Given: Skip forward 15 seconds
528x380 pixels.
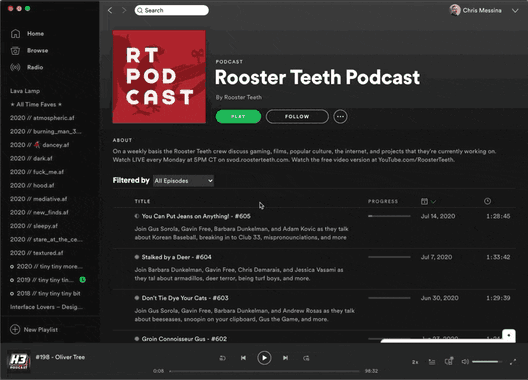Looking at the screenshot, I should pyautogui.click(x=306, y=358).
